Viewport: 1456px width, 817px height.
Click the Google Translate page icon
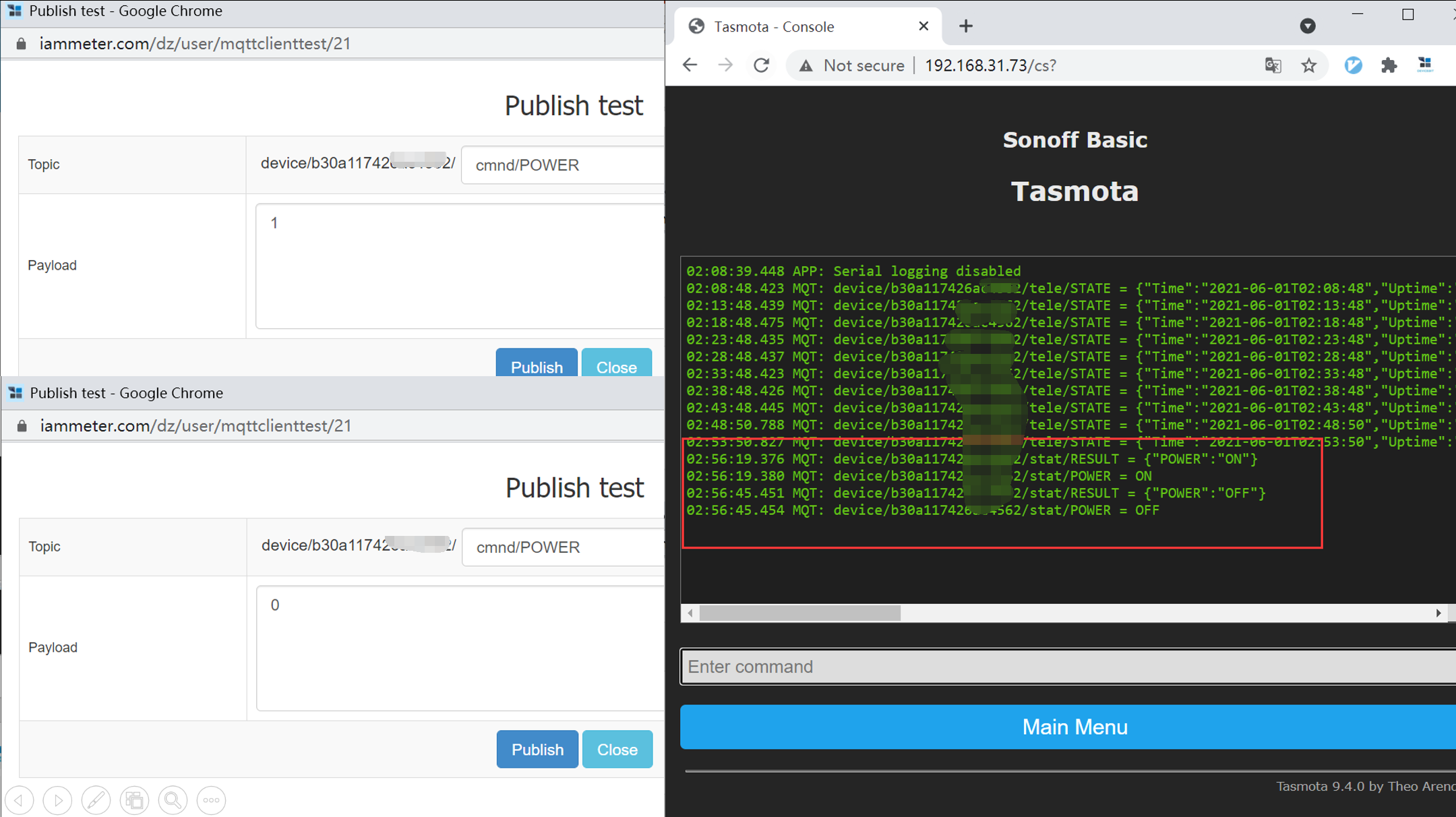click(1273, 65)
